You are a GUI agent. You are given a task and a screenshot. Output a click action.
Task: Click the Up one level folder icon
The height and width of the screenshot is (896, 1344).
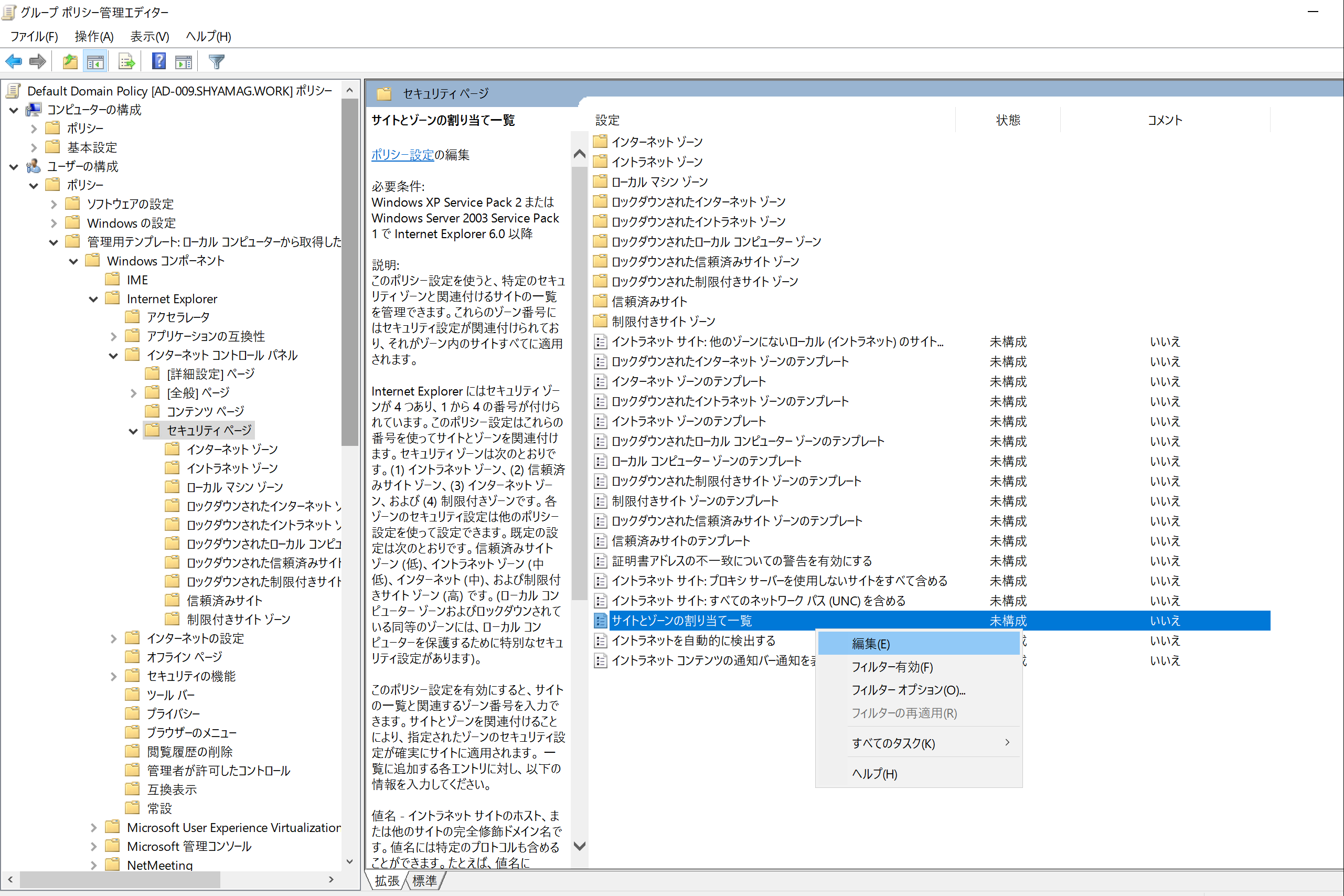(70, 61)
